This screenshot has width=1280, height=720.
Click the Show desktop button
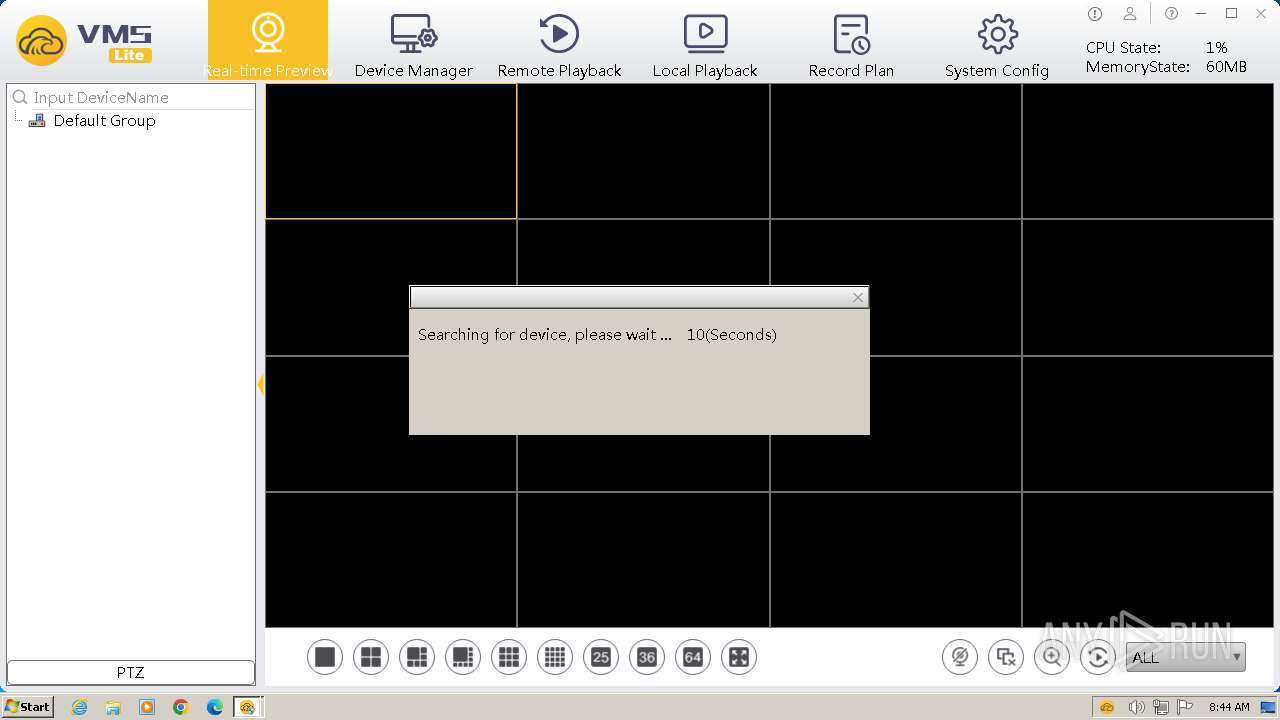pos(1268,707)
